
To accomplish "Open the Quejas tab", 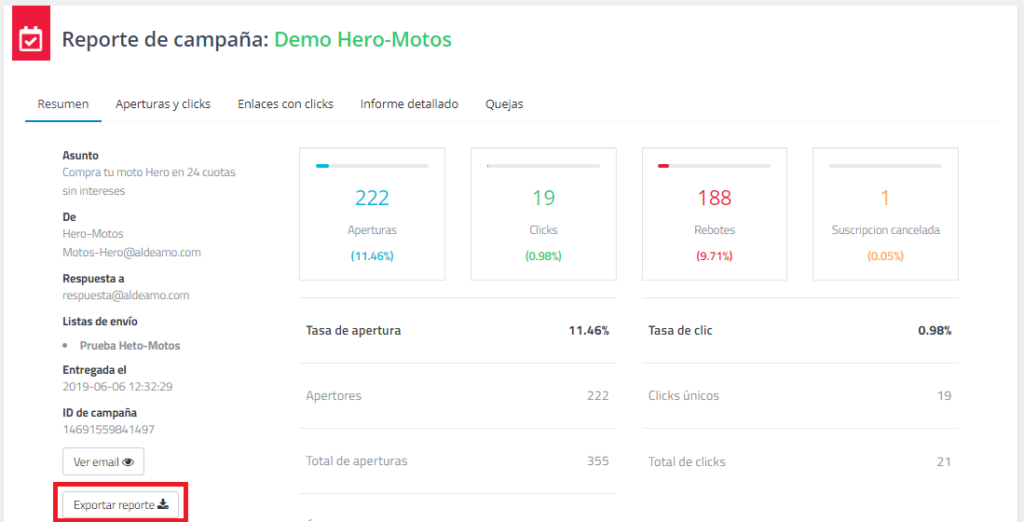I will pos(504,104).
